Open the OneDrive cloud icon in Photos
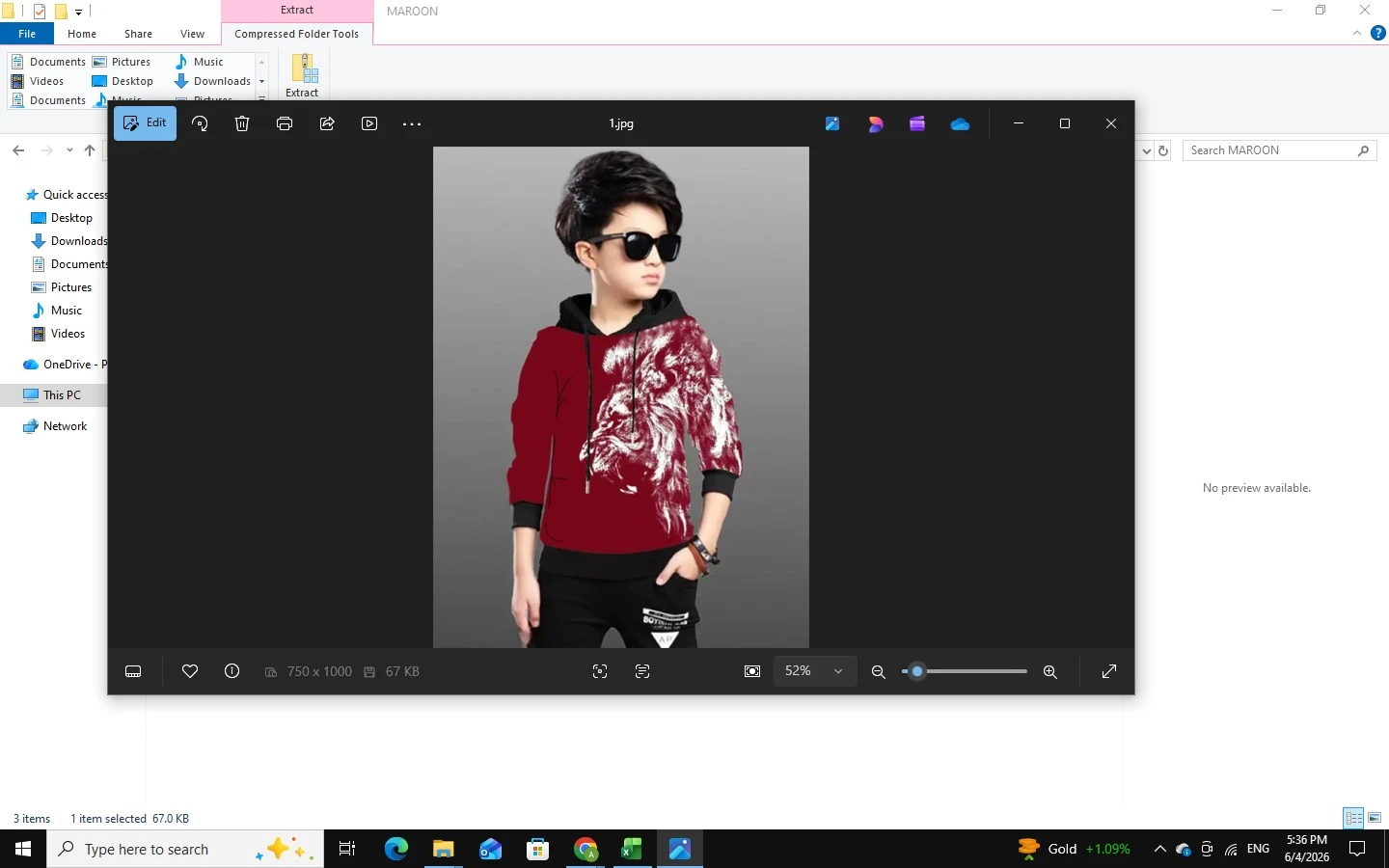 coord(960,123)
